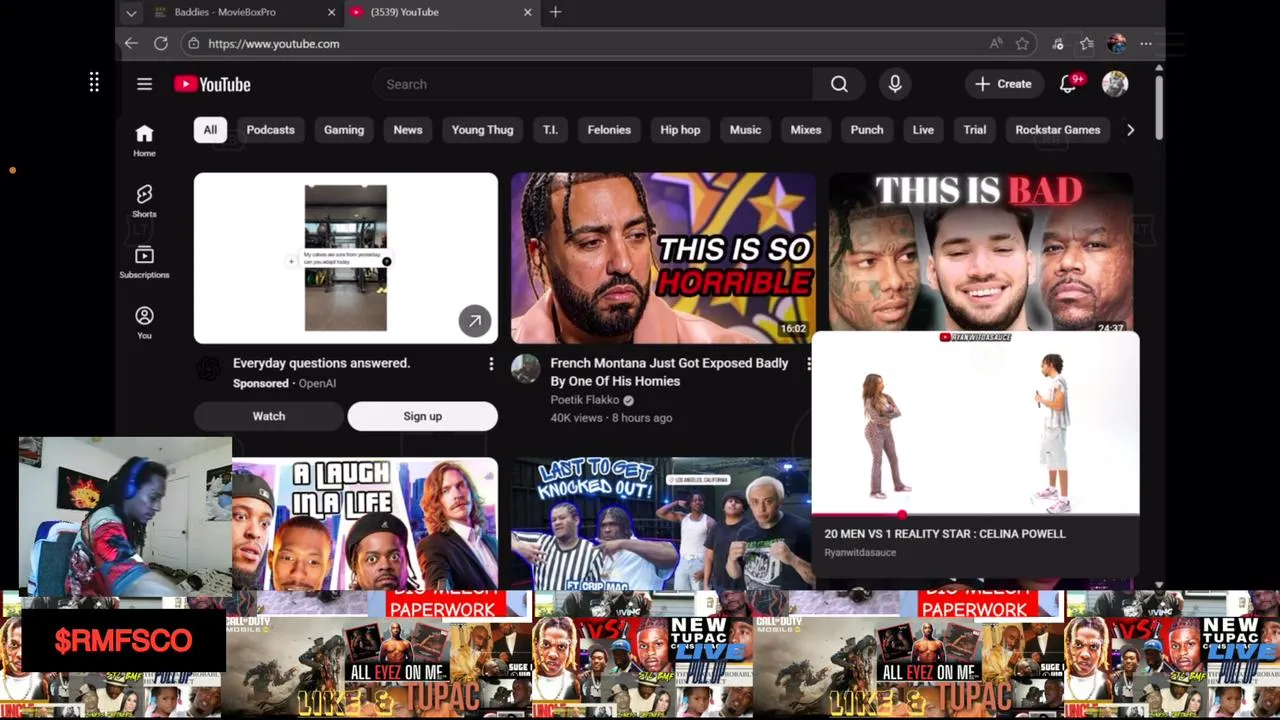Open the You section in sidebar
This screenshot has width=1280, height=720.
(144, 322)
